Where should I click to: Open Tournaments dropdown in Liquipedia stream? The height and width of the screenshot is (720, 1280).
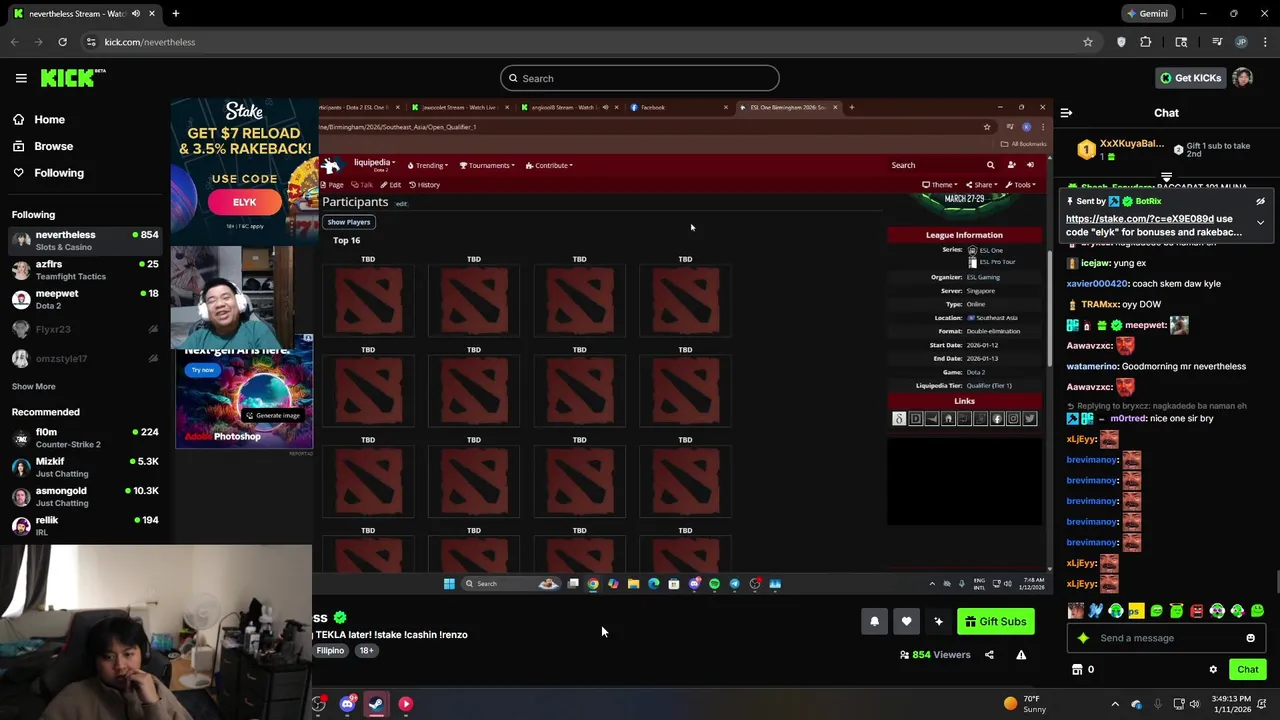(x=487, y=165)
